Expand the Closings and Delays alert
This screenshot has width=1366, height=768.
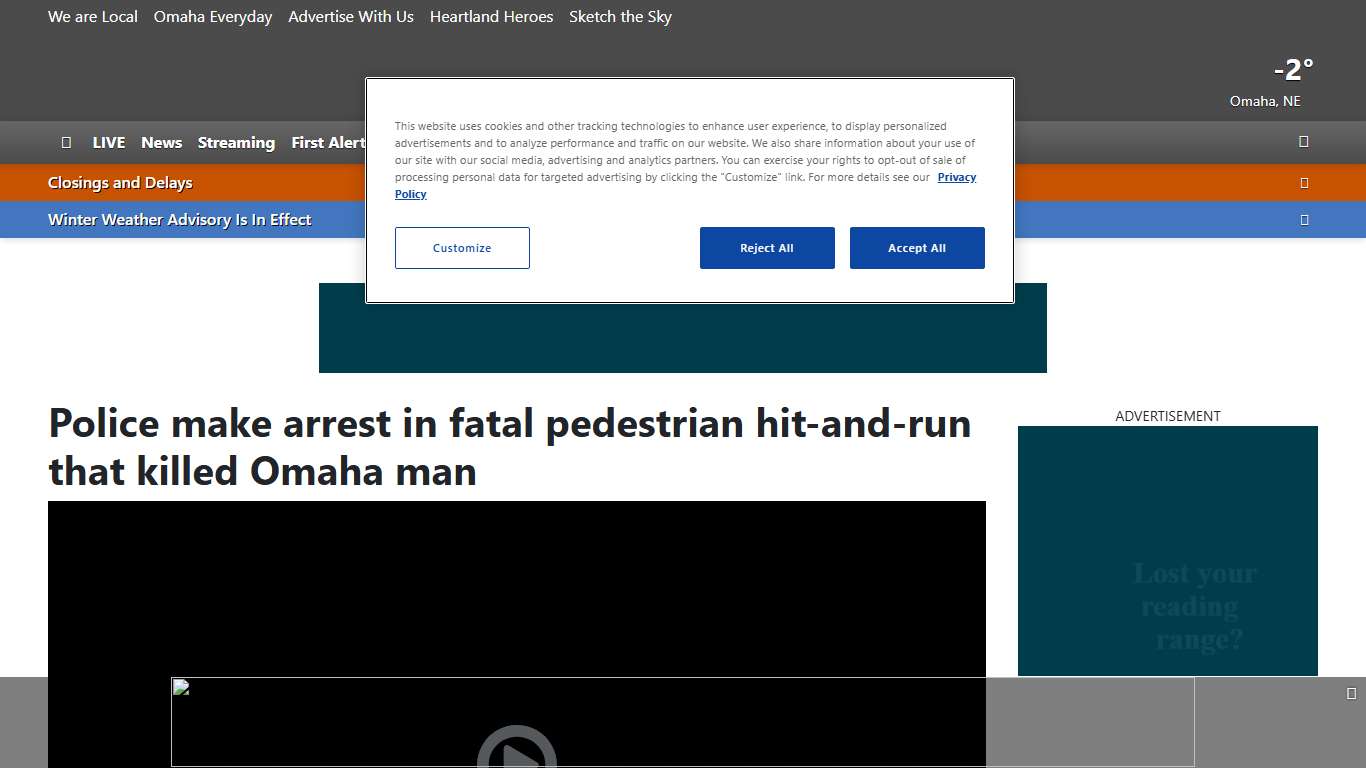[x=120, y=183]
